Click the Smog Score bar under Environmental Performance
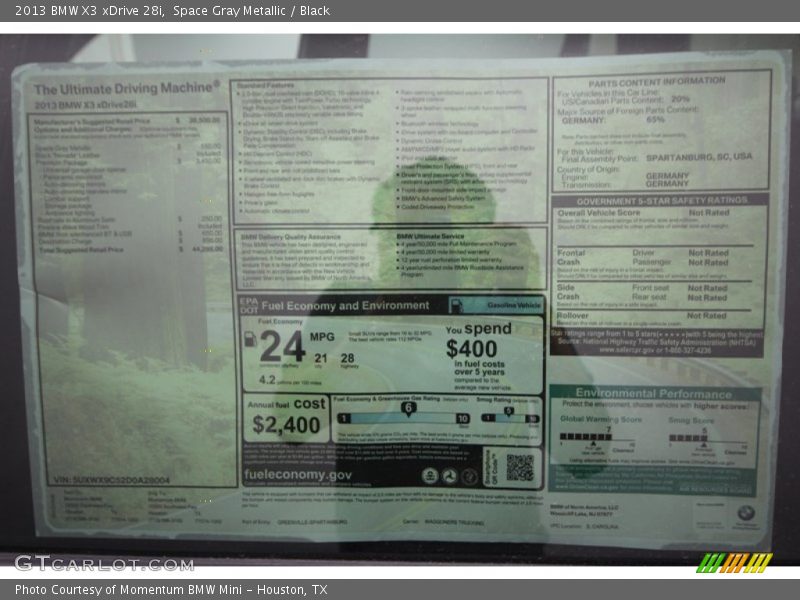The height and width of the screenshot is (600, 800). 688,438
